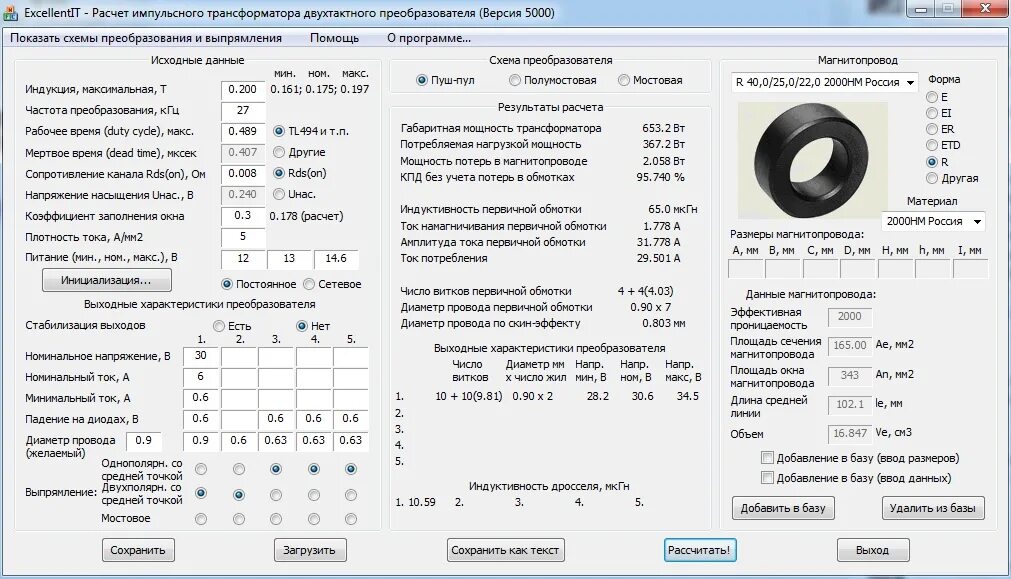Click the Удалить из базы button
This screenshot has width=1011, height=579.
point(933,508)
